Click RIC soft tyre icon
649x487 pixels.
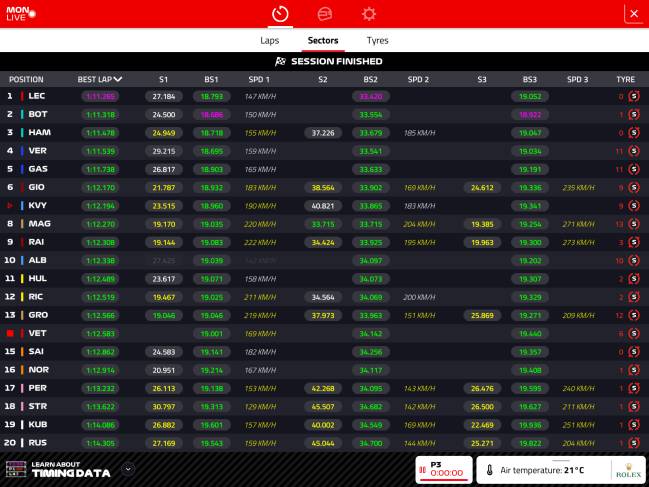(x=634, y=297)
